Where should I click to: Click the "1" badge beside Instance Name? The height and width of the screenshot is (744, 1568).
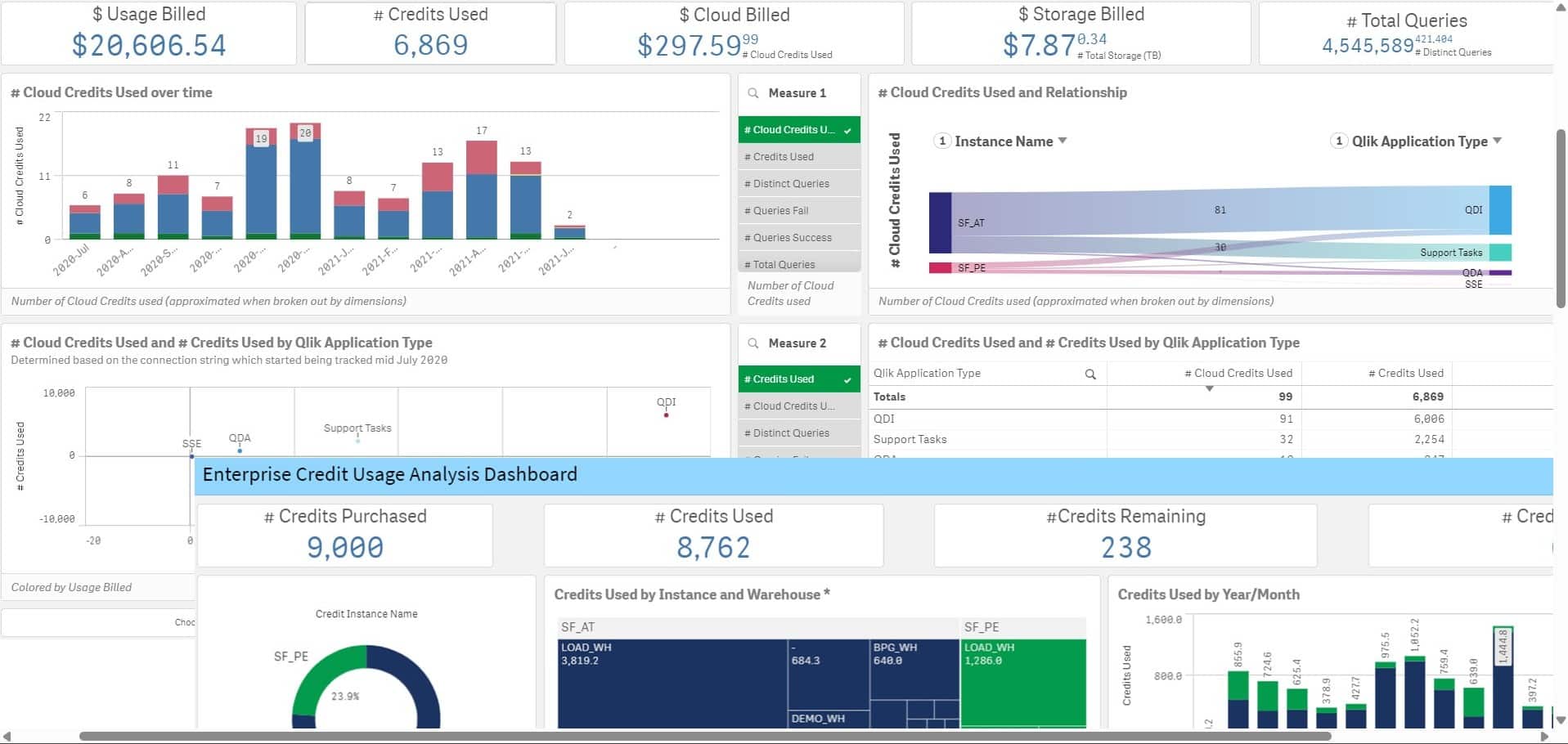click(x=941, y=141)
